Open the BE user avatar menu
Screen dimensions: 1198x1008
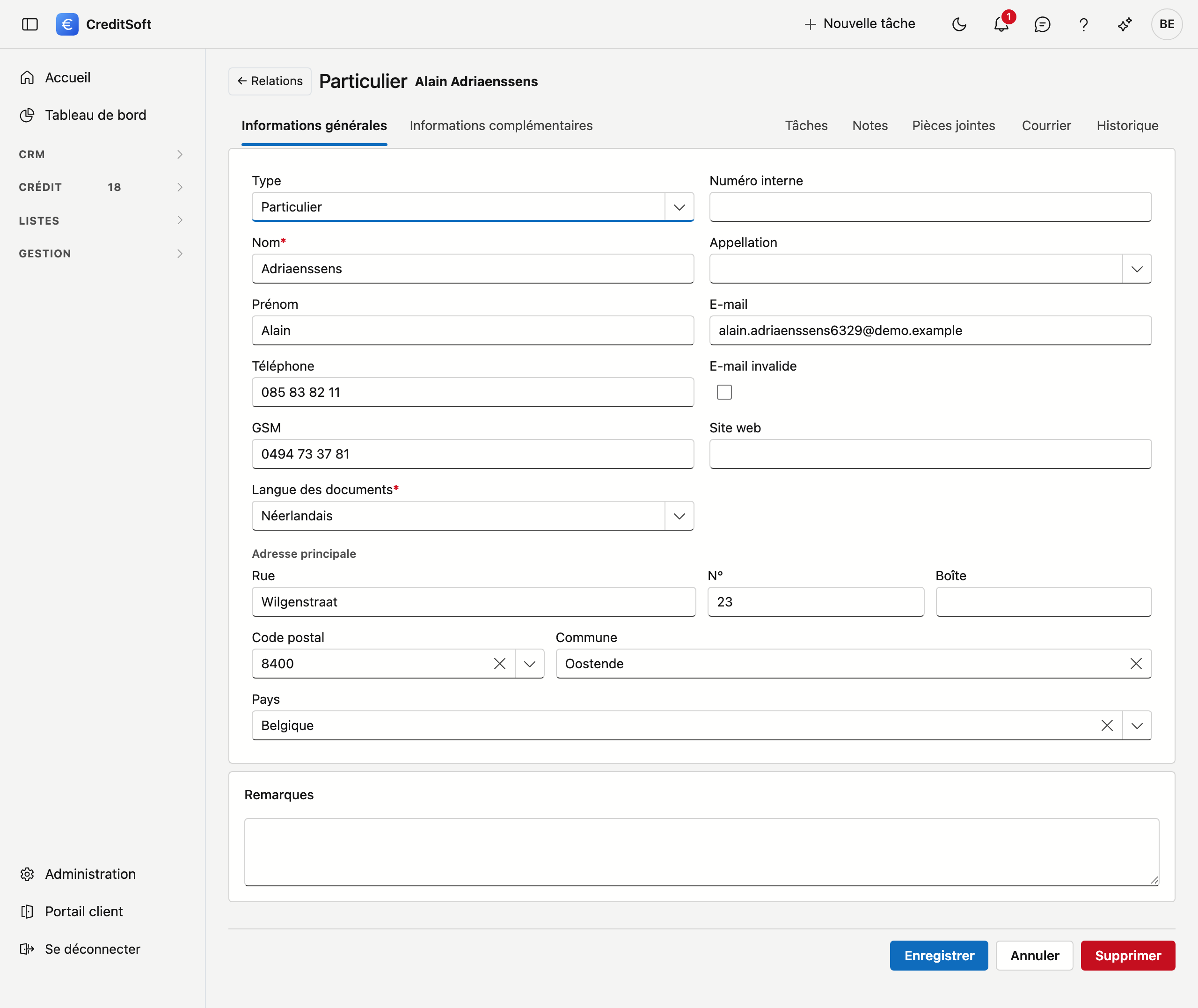pos(1167,24)
